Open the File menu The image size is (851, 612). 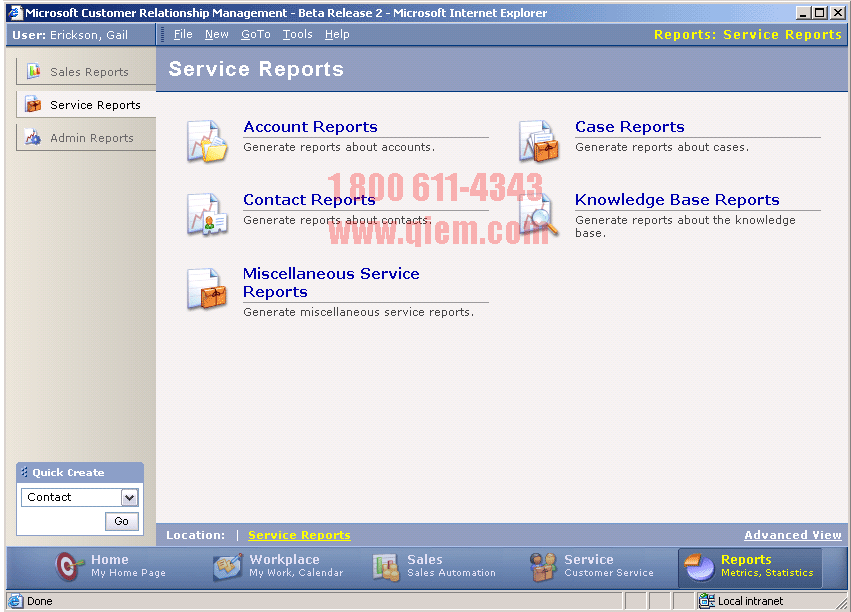[183, 34]
